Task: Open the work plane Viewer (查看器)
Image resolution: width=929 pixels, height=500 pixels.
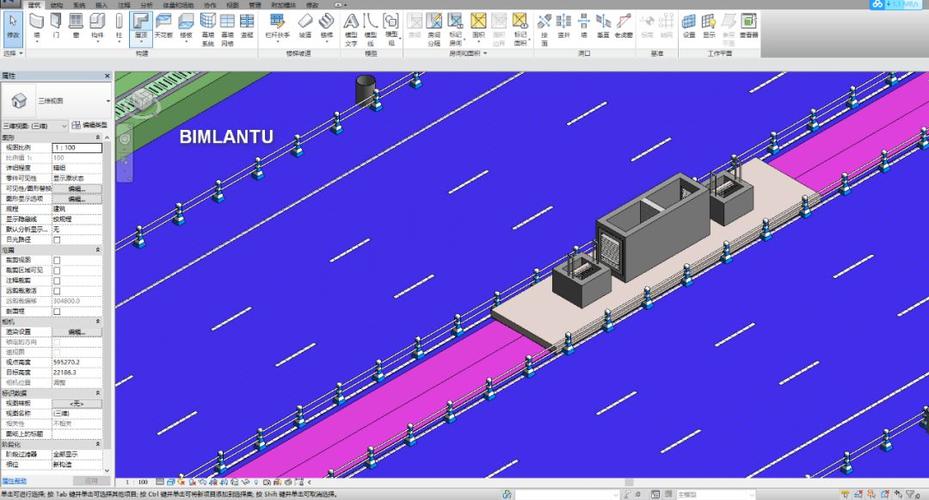Action: [x=749, y=26]
